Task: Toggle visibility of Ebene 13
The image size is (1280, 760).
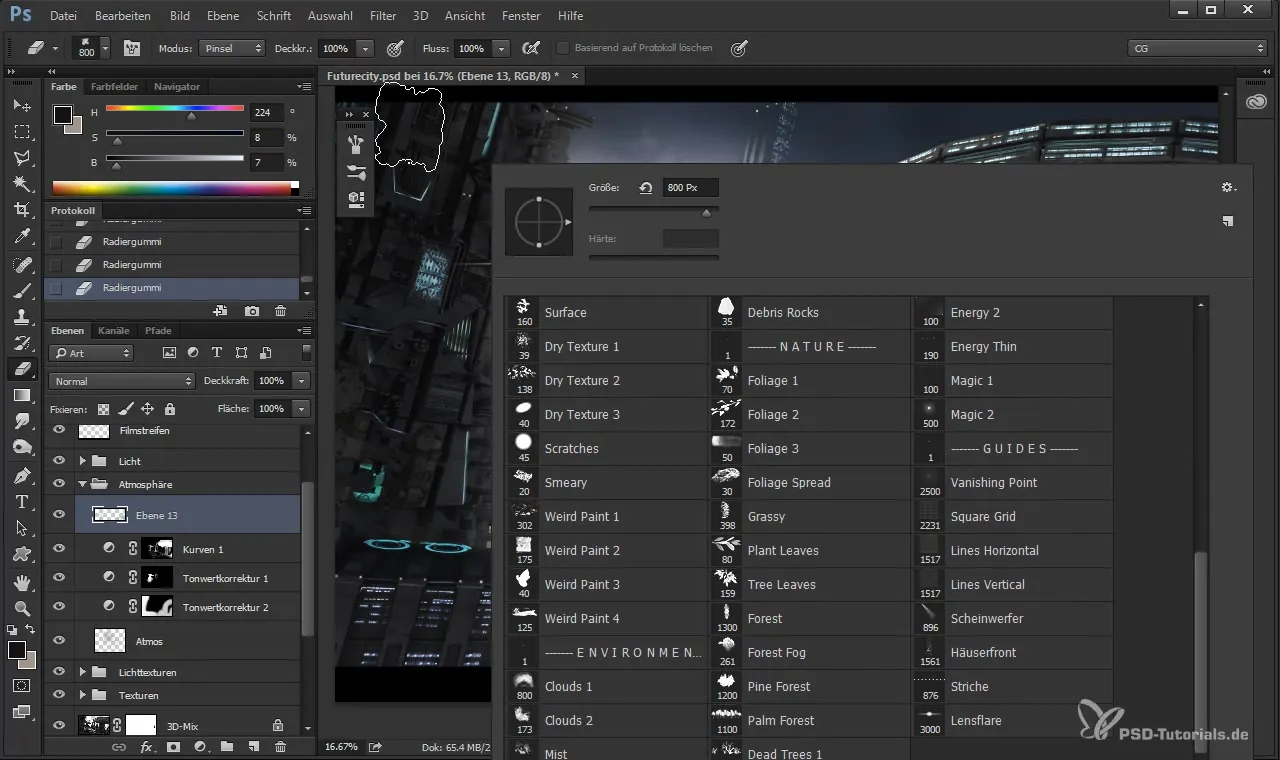Action: [x=59, y=514]
